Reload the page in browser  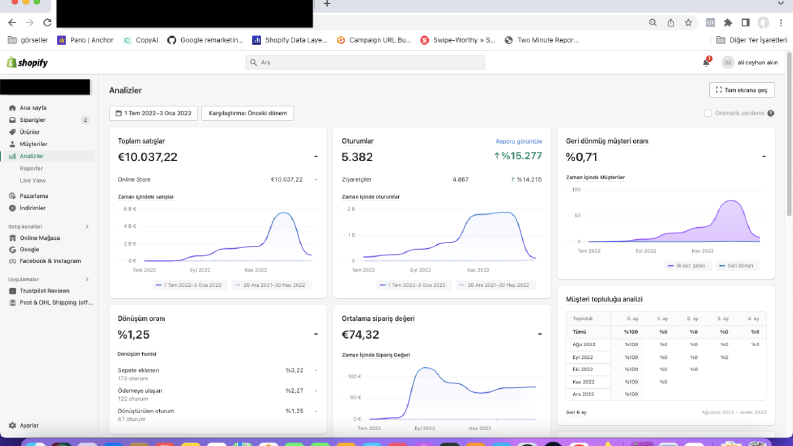coord(47,22)
